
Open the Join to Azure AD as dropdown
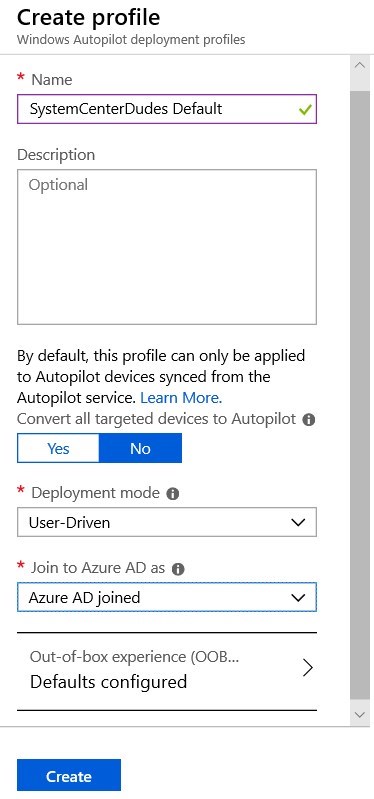click(167, 597)
